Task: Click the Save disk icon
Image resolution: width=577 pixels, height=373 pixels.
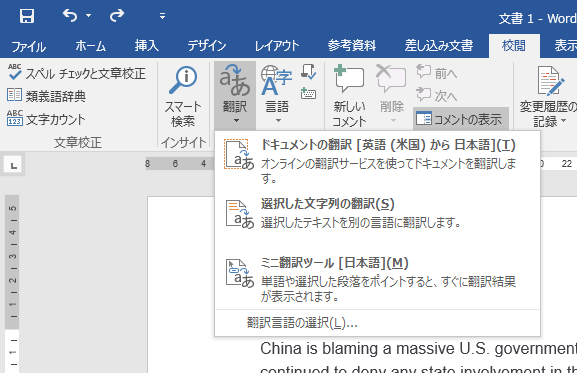Action: coord(27,16)
